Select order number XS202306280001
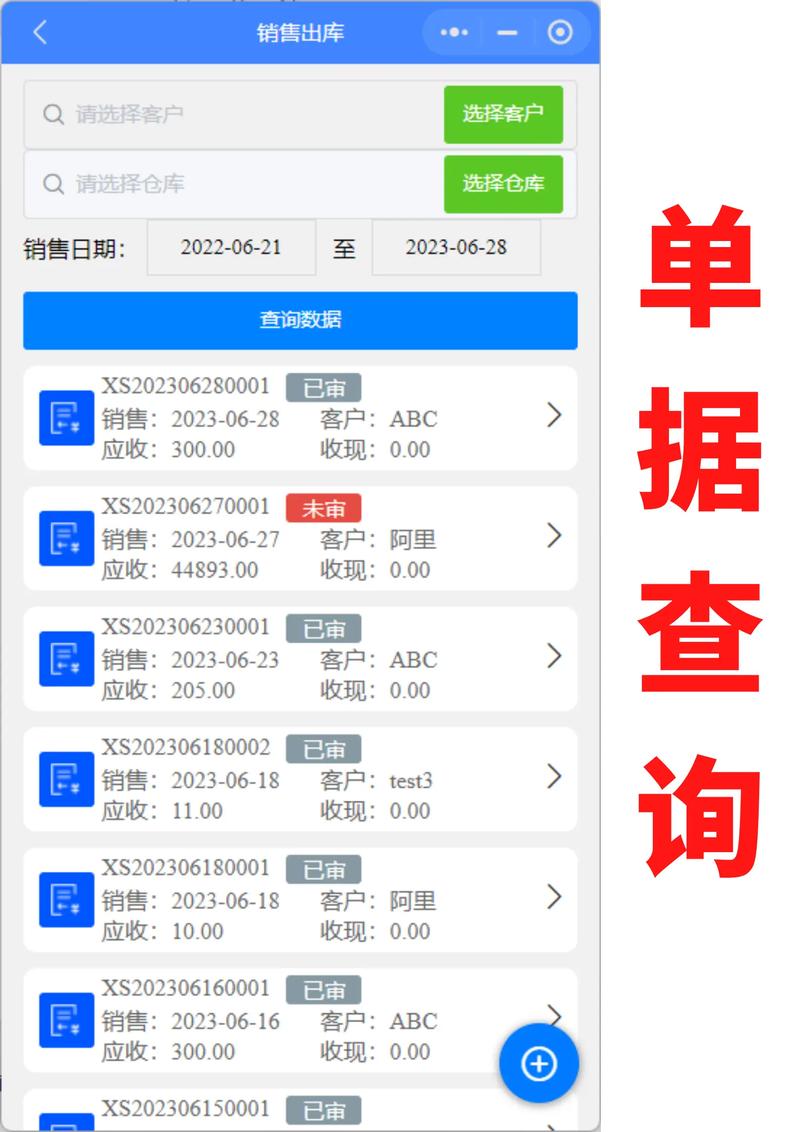Viewport: 800px width, 1132px height. (186, 386)
